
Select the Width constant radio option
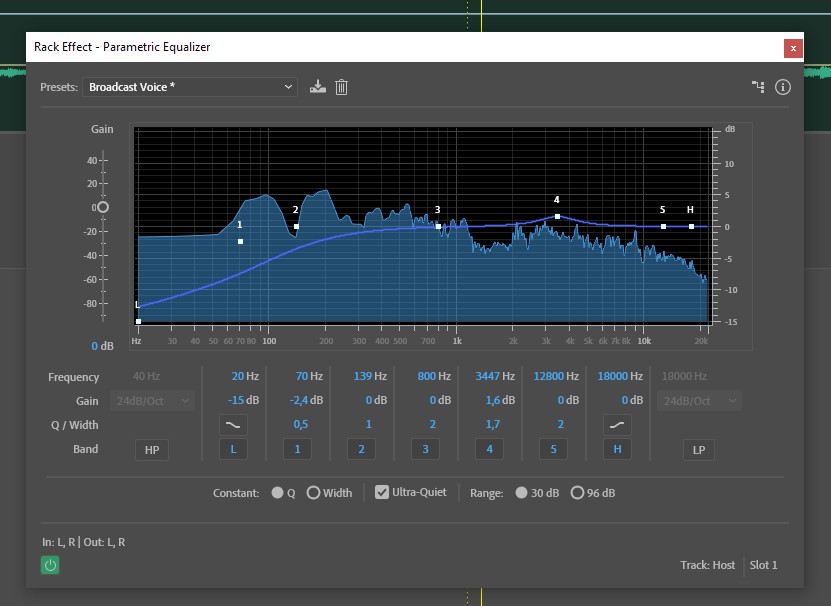pos(314,493)
